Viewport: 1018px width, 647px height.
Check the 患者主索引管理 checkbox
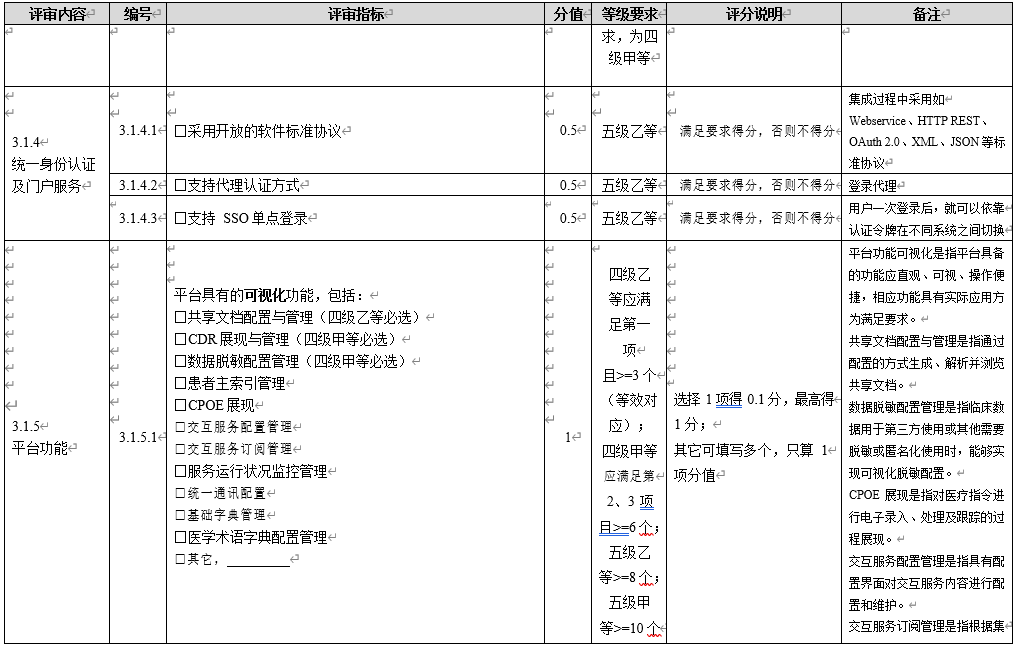point(180,384)
